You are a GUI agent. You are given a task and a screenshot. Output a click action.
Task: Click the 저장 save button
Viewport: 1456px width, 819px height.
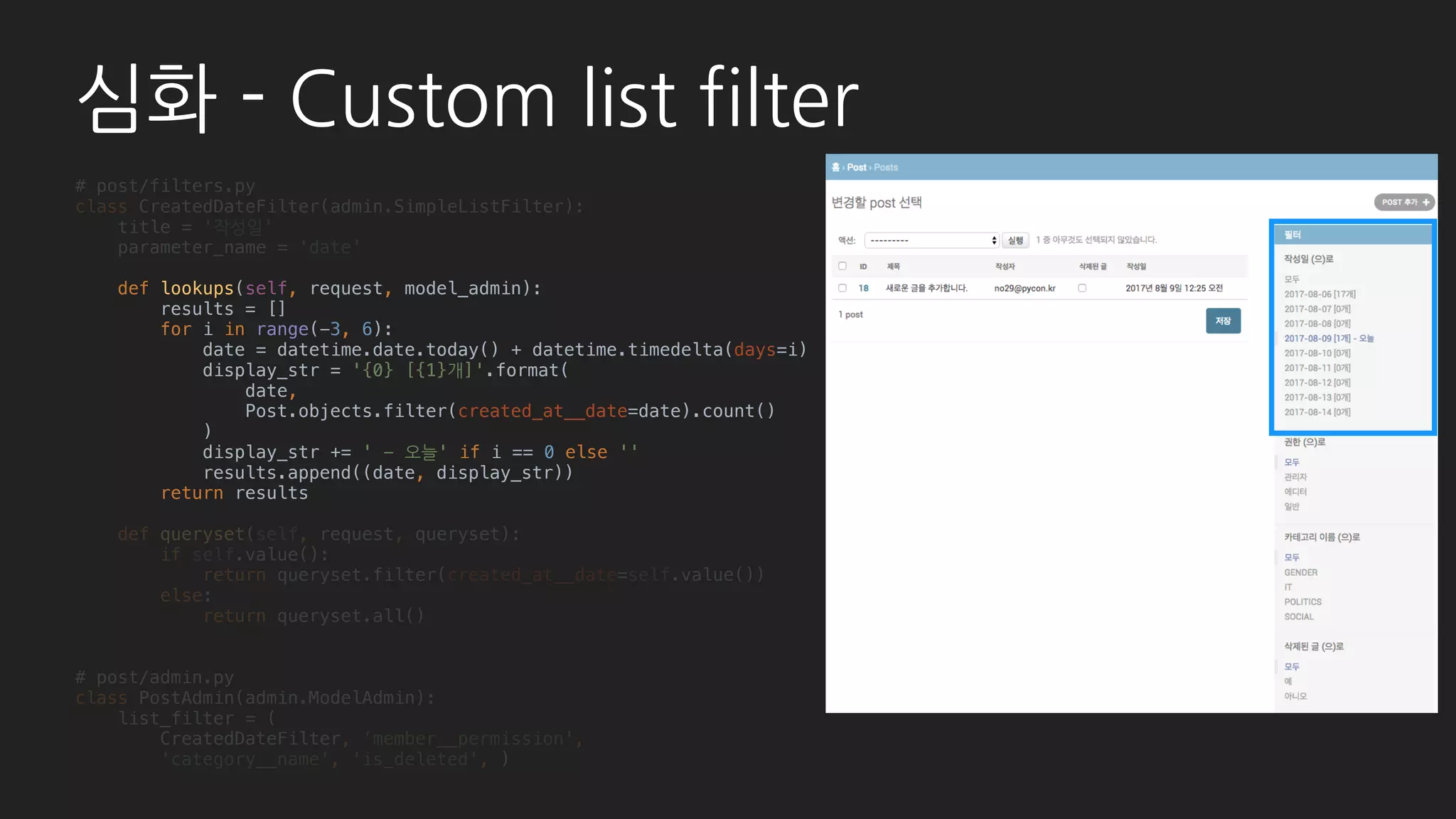click(x=1223, y=321)
